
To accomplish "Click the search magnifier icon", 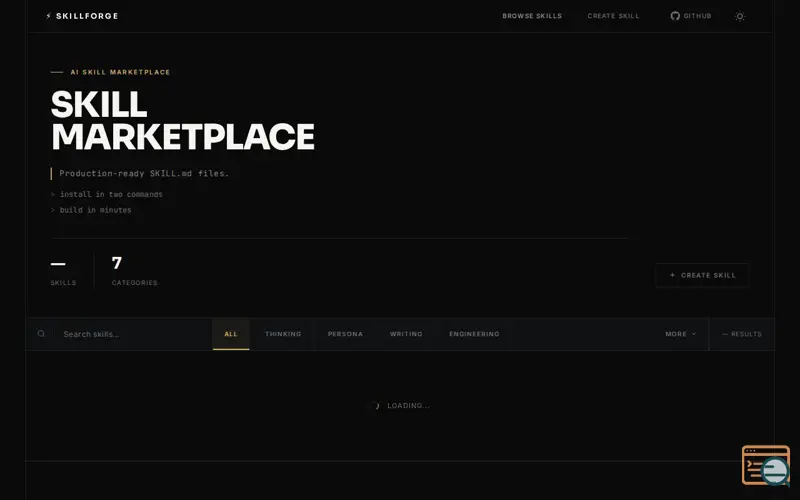I will coord(41,334).
